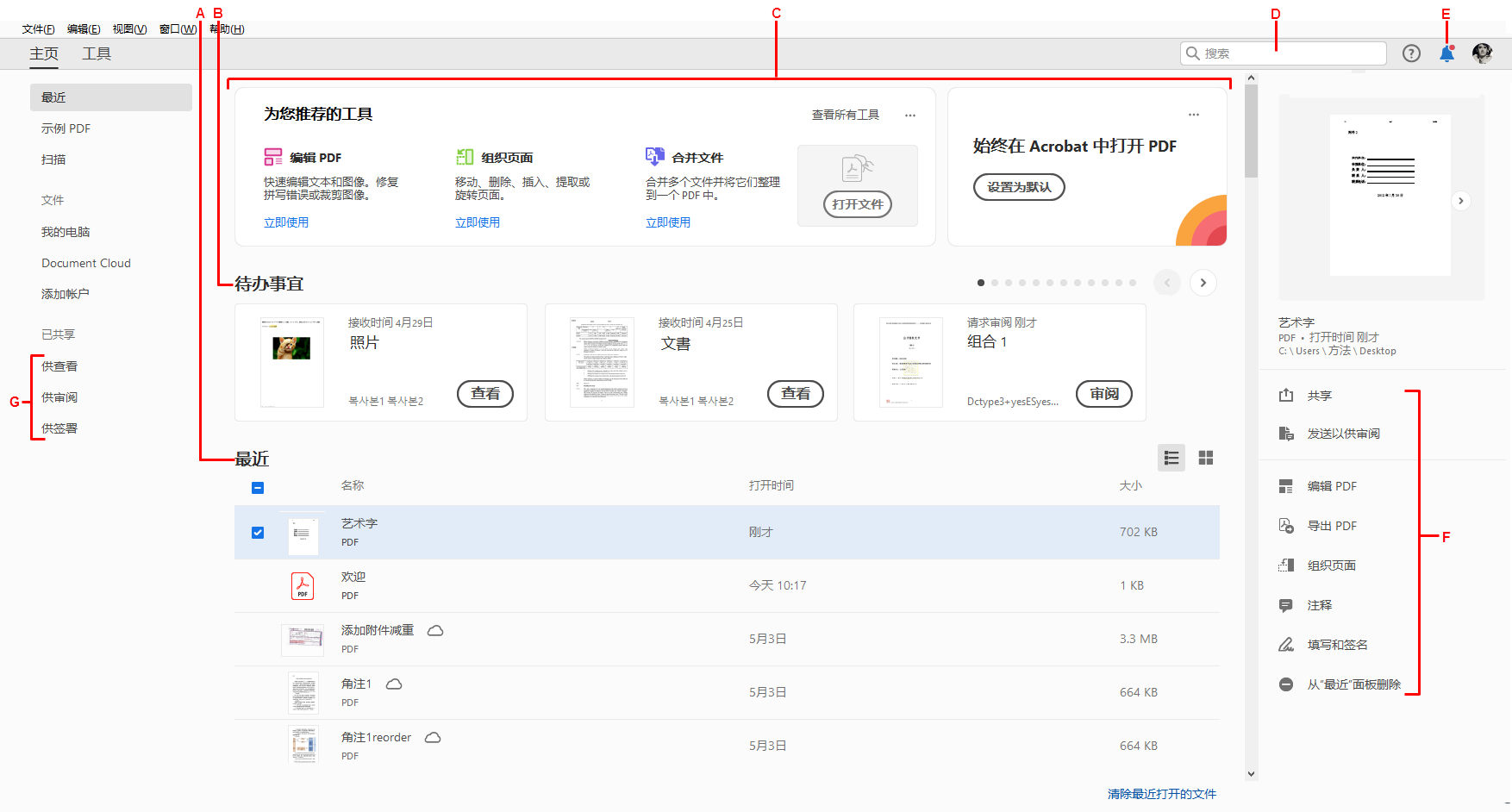The image size is (1512, 812).
Task: Click the Edit PDF icon in recommended tools
Action: pyautogui.click(x=273, y=157)
